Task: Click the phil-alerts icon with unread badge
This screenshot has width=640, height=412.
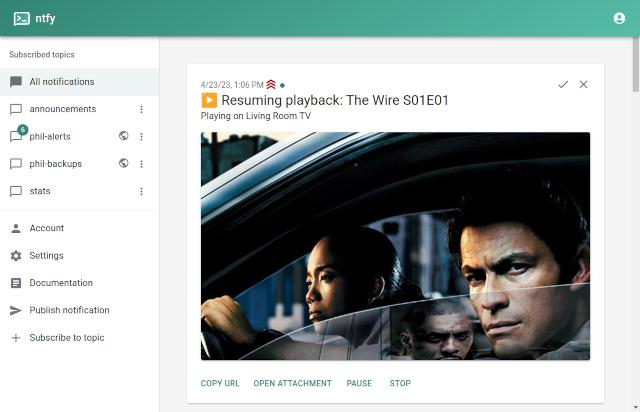Action: (x=17, y=135)
